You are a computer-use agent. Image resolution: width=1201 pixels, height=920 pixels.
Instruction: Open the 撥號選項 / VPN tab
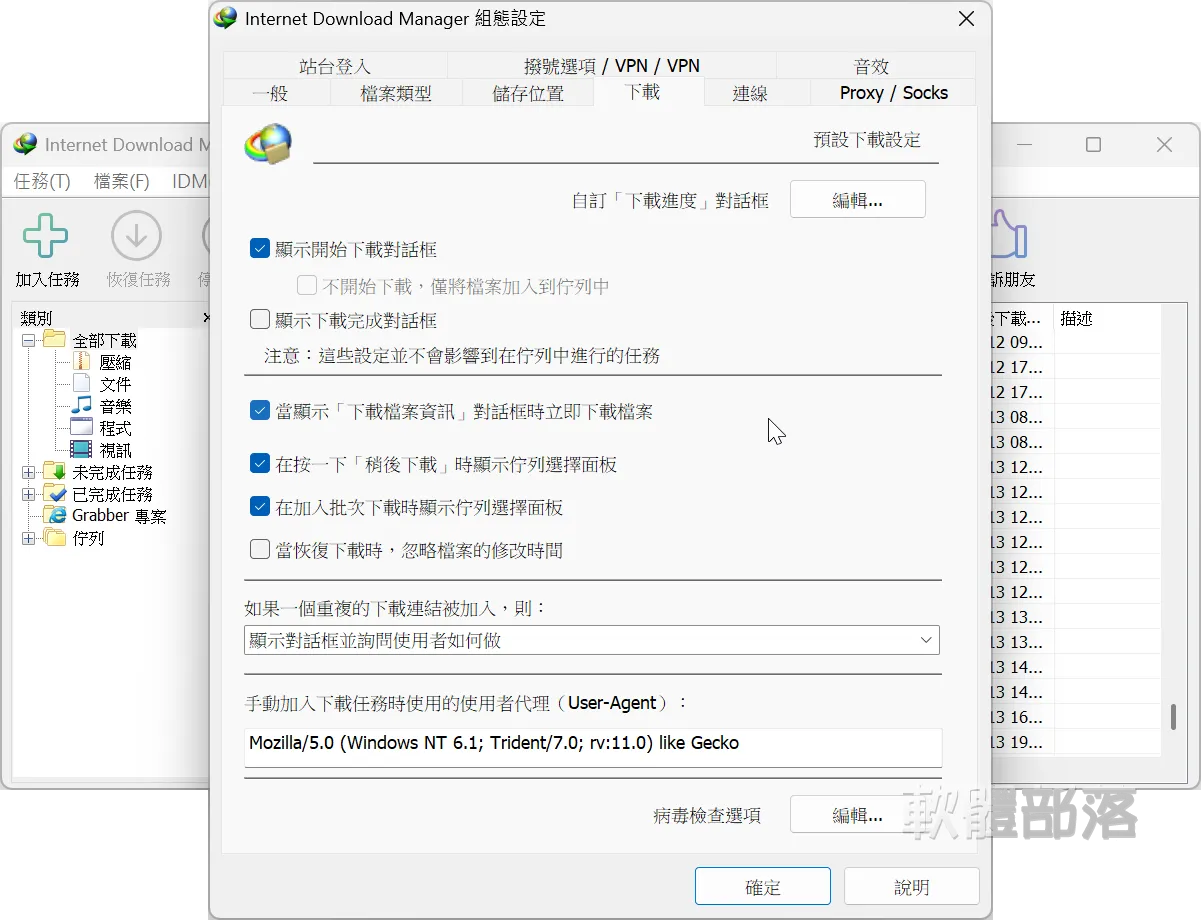[x=612, y=66]
